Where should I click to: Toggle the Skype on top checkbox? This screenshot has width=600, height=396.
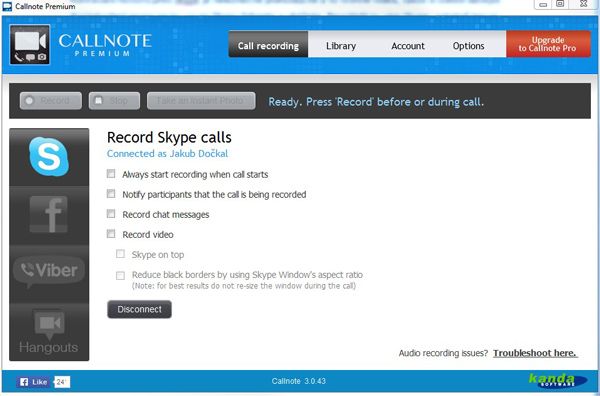point(121,254)
